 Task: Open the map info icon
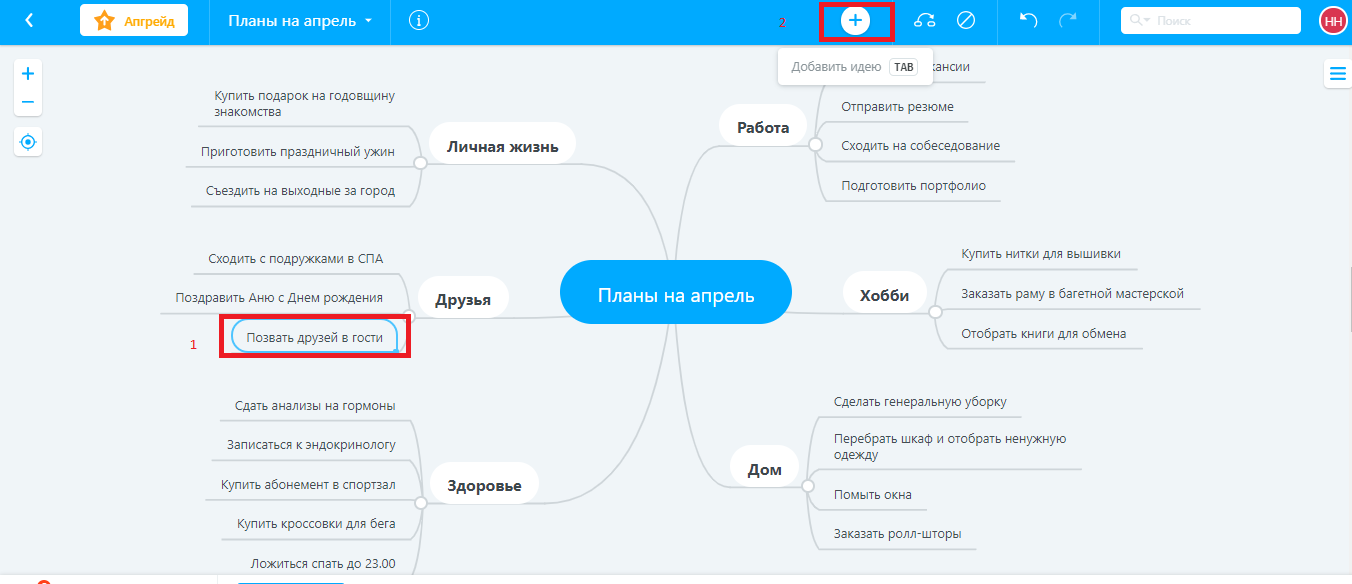pos(419,20)
